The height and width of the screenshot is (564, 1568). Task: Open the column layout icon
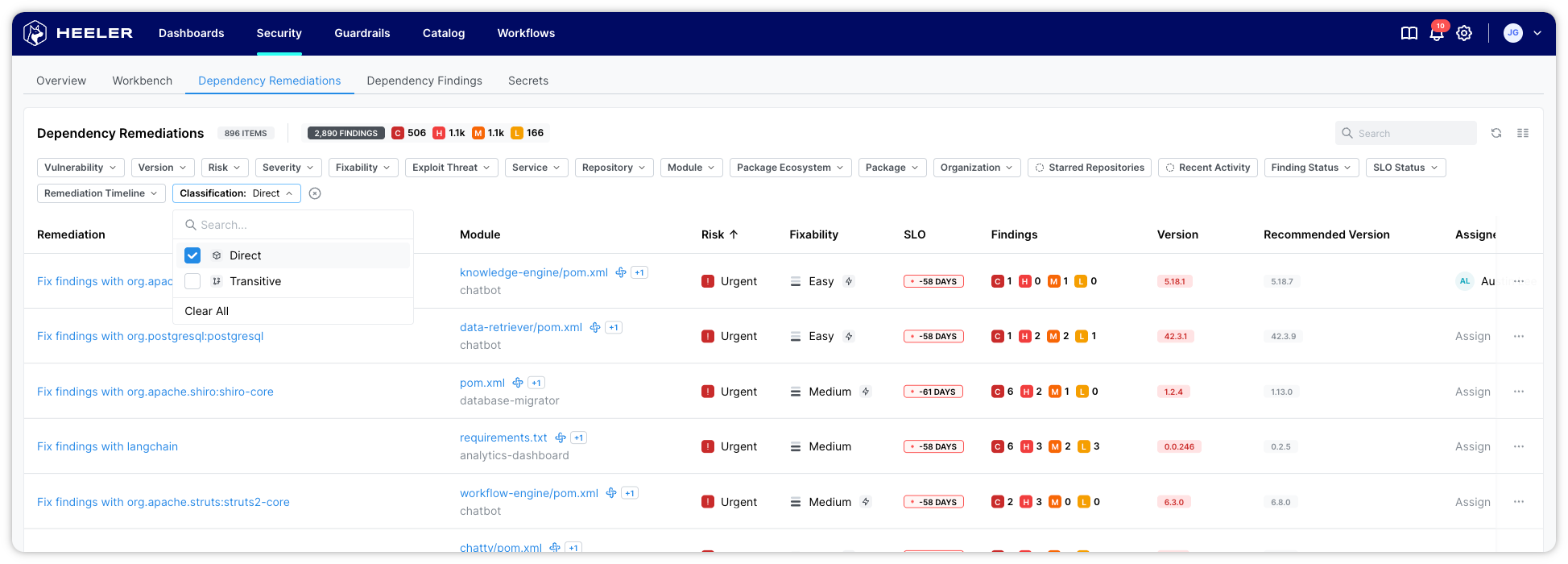(1522, 133)
